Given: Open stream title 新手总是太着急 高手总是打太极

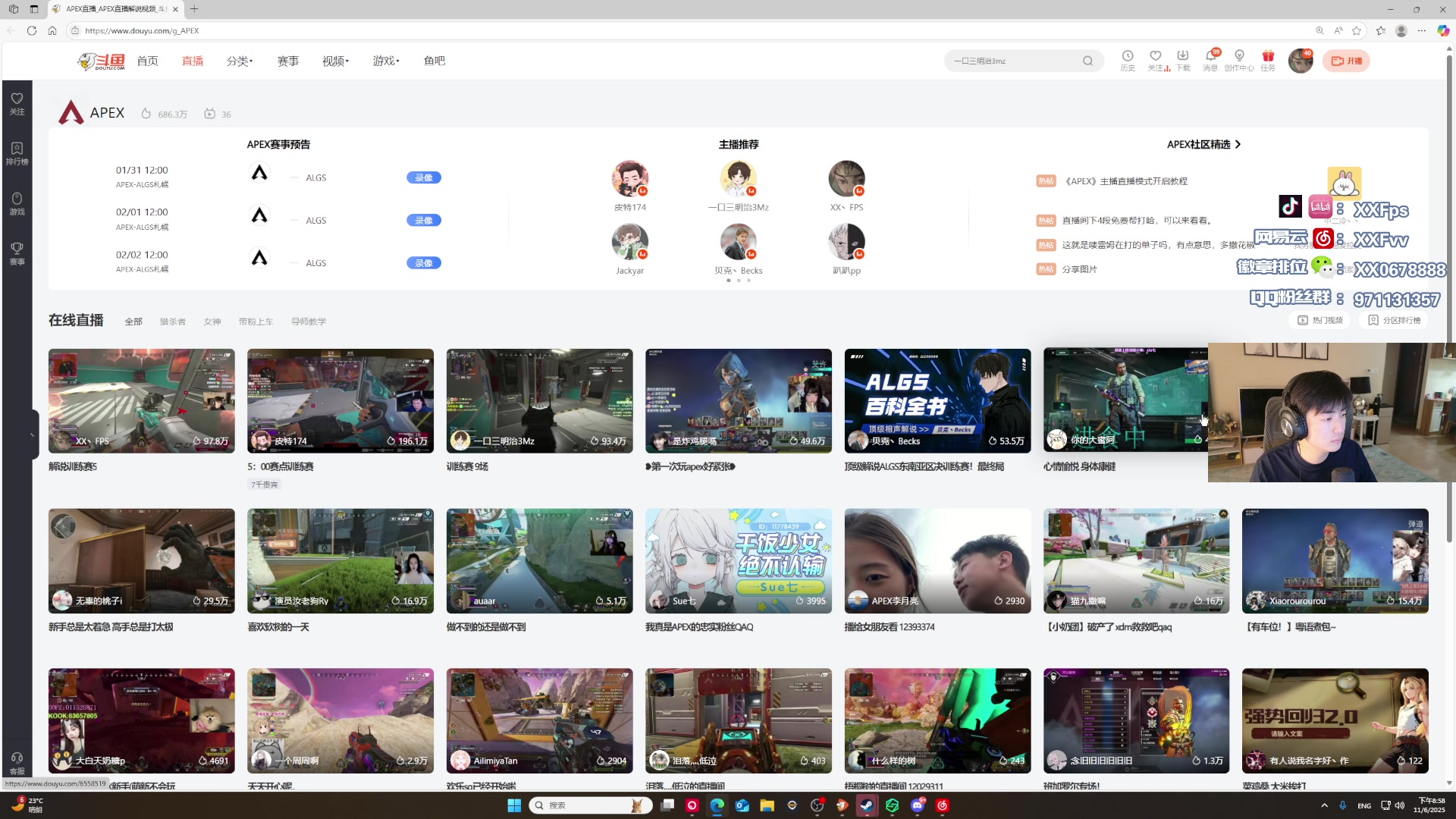Looking at the screenshot, I should click(x=111, y=626).
